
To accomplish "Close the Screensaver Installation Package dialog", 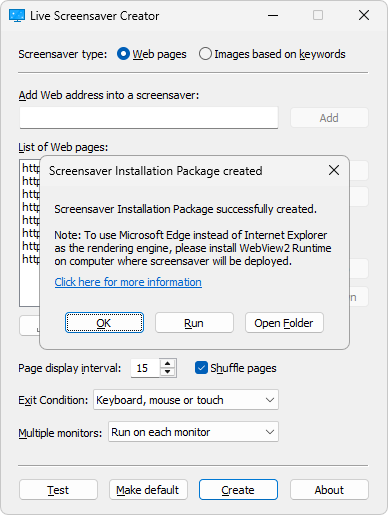I will [334, 170].
